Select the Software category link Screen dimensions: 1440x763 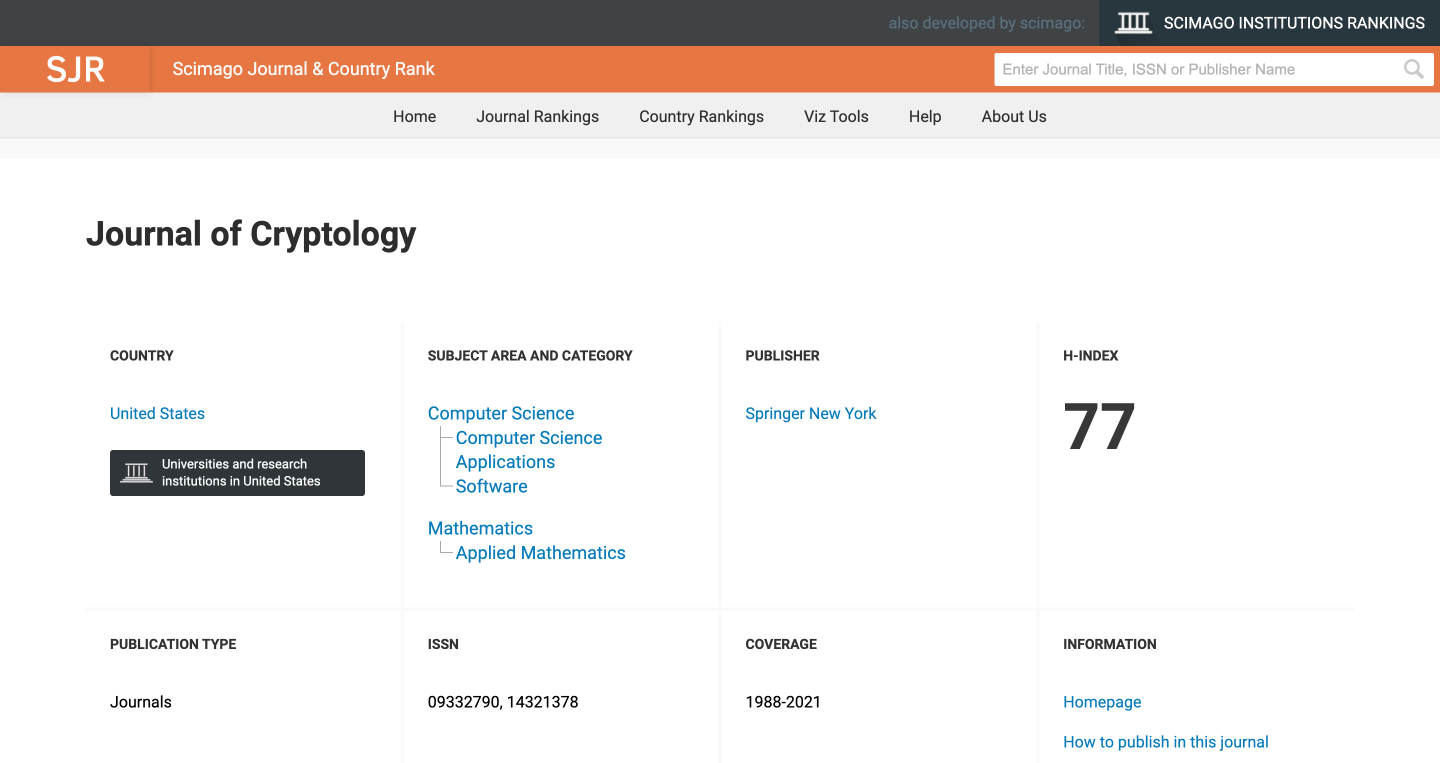click(x=492, y=486)
